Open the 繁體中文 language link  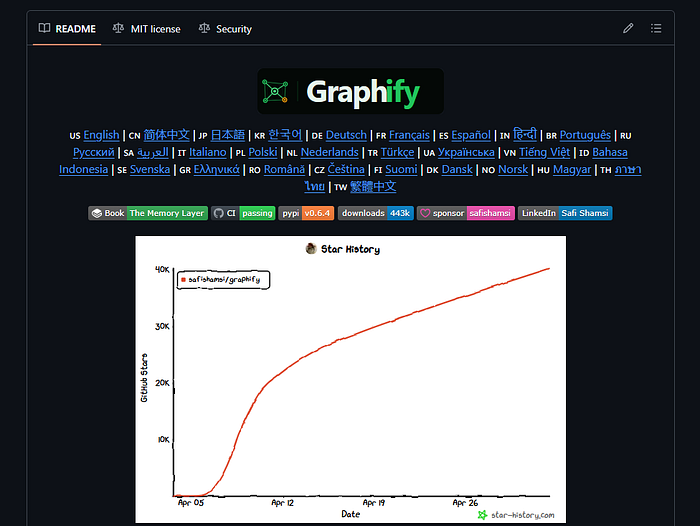point(373,187)
